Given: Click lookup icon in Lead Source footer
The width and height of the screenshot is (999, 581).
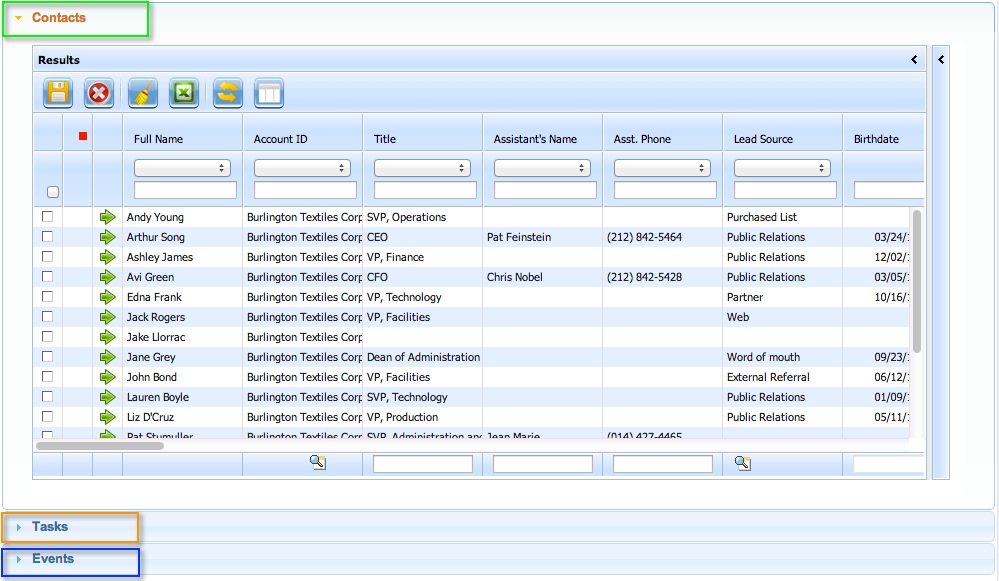Looking at the screenshot, I should (x=742, y=463).
